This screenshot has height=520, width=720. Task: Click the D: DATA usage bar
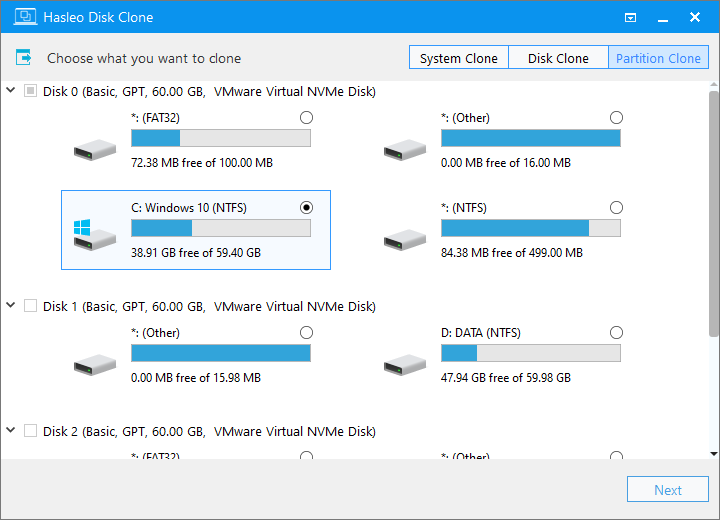[x=531, y=353]
